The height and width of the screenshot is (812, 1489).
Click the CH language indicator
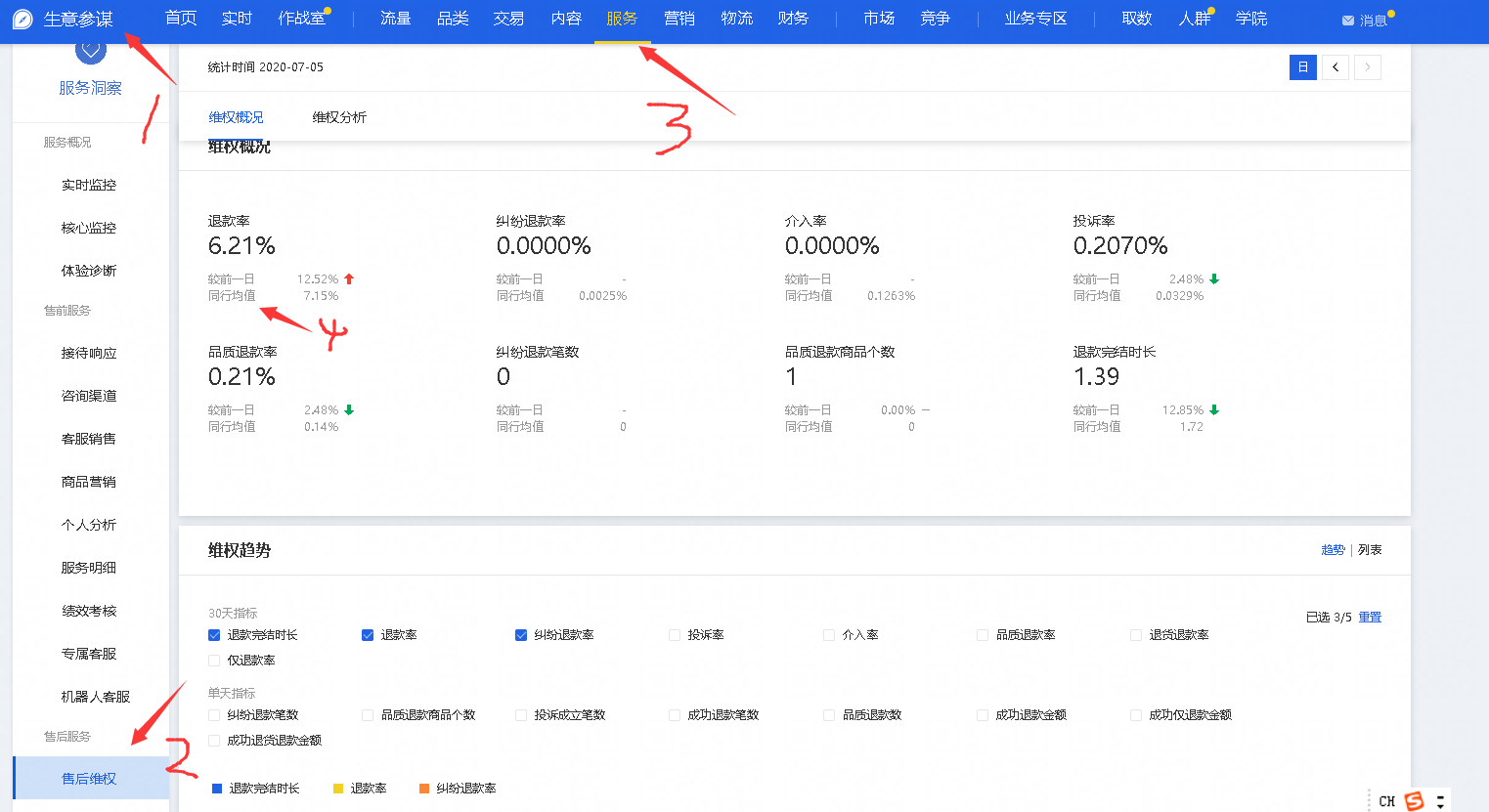[x=1386, y=801]
